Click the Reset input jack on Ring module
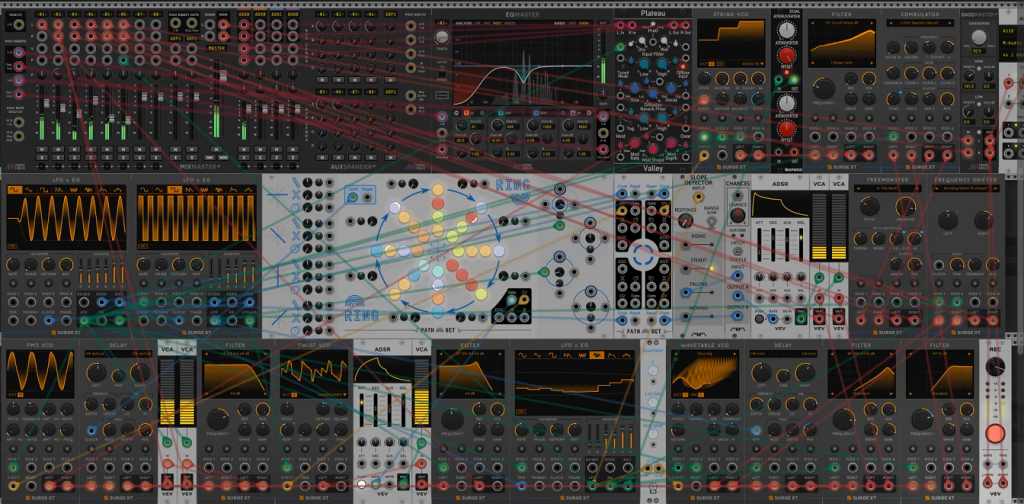This screenshot has width=1024, height=504. click(369, 198)
